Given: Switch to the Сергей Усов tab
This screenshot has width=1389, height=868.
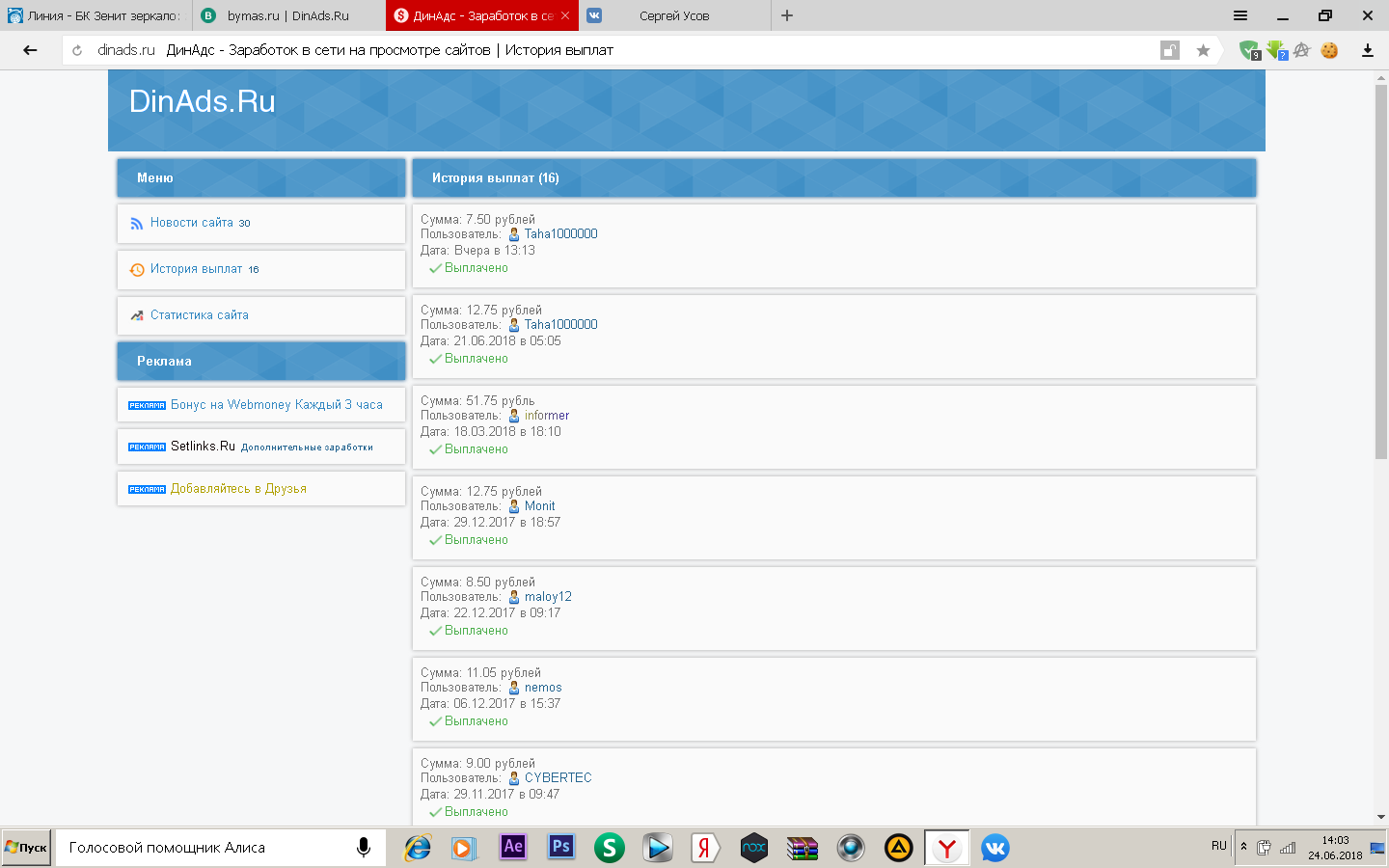Looking at the screenshot, I should 673,15.
